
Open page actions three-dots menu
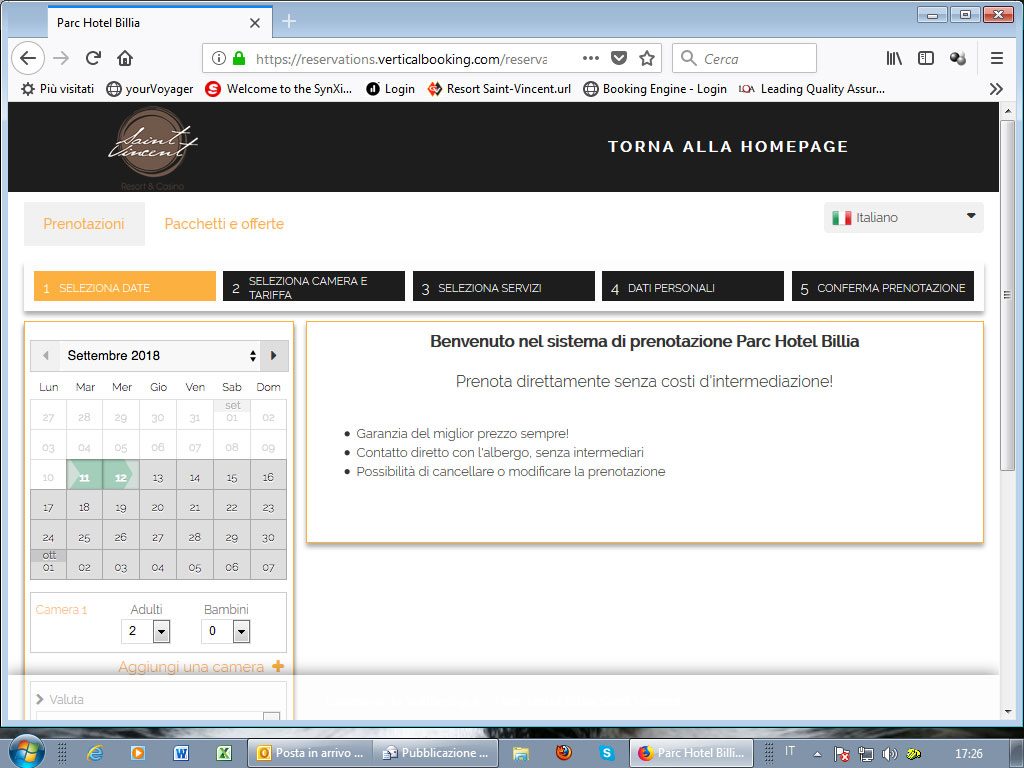[x=590, y=58]
